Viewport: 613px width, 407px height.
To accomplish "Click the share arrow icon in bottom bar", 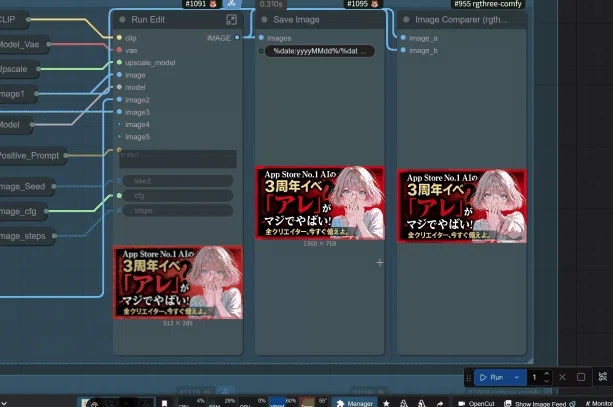I will [x=440, y=403].
